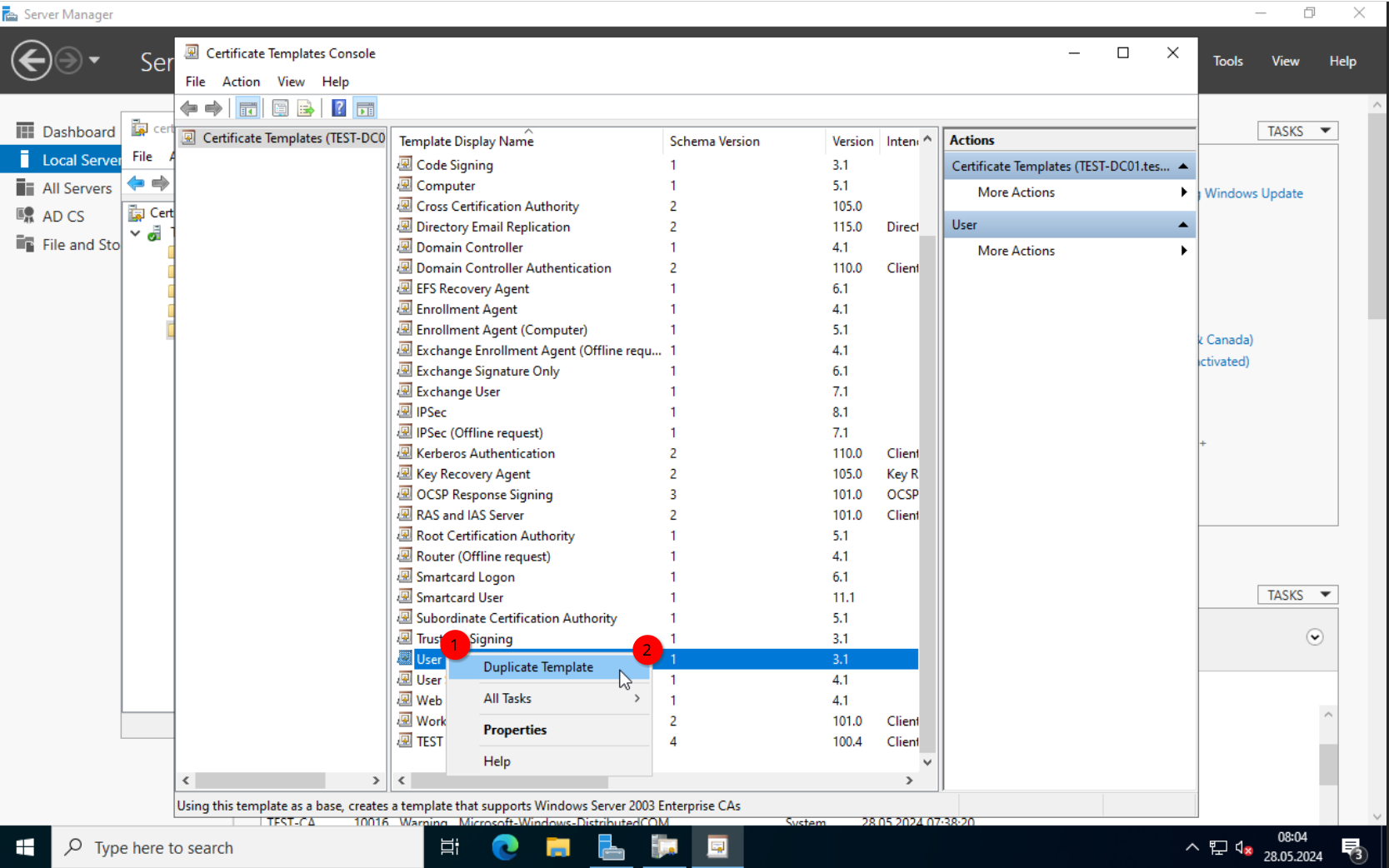Click the Forward arrow in the console toolbar

(x=214, y=108)
